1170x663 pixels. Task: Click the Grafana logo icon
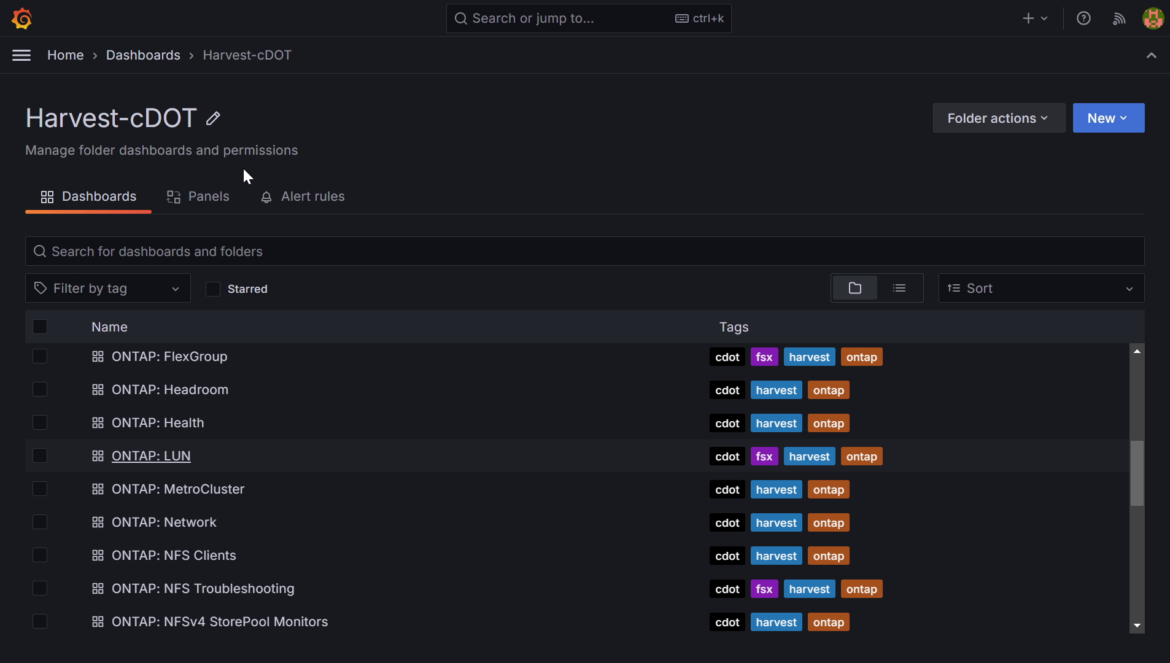22,18
